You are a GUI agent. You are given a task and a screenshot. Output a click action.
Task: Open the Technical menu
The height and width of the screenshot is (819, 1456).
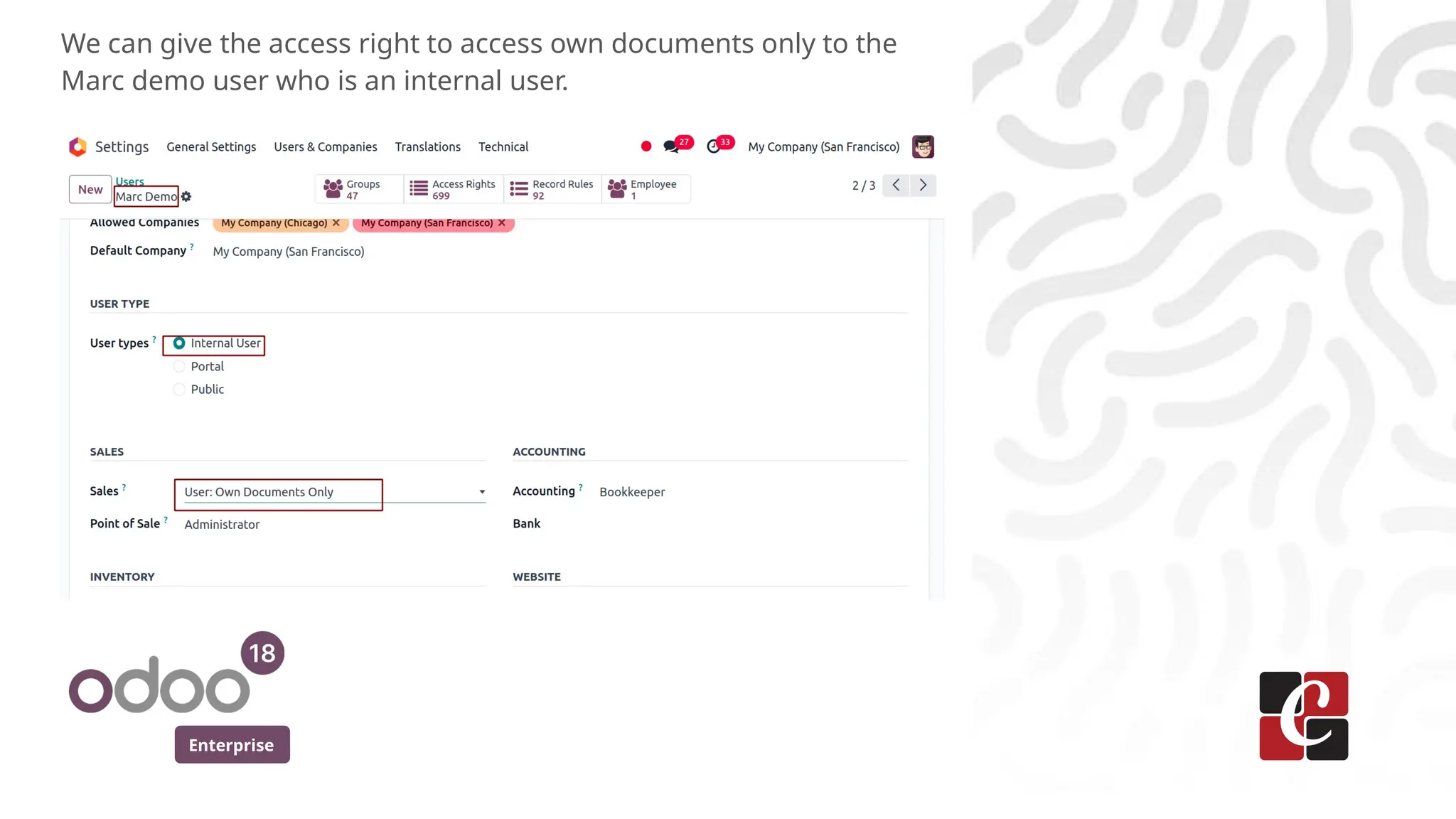[x=503, y=146]
